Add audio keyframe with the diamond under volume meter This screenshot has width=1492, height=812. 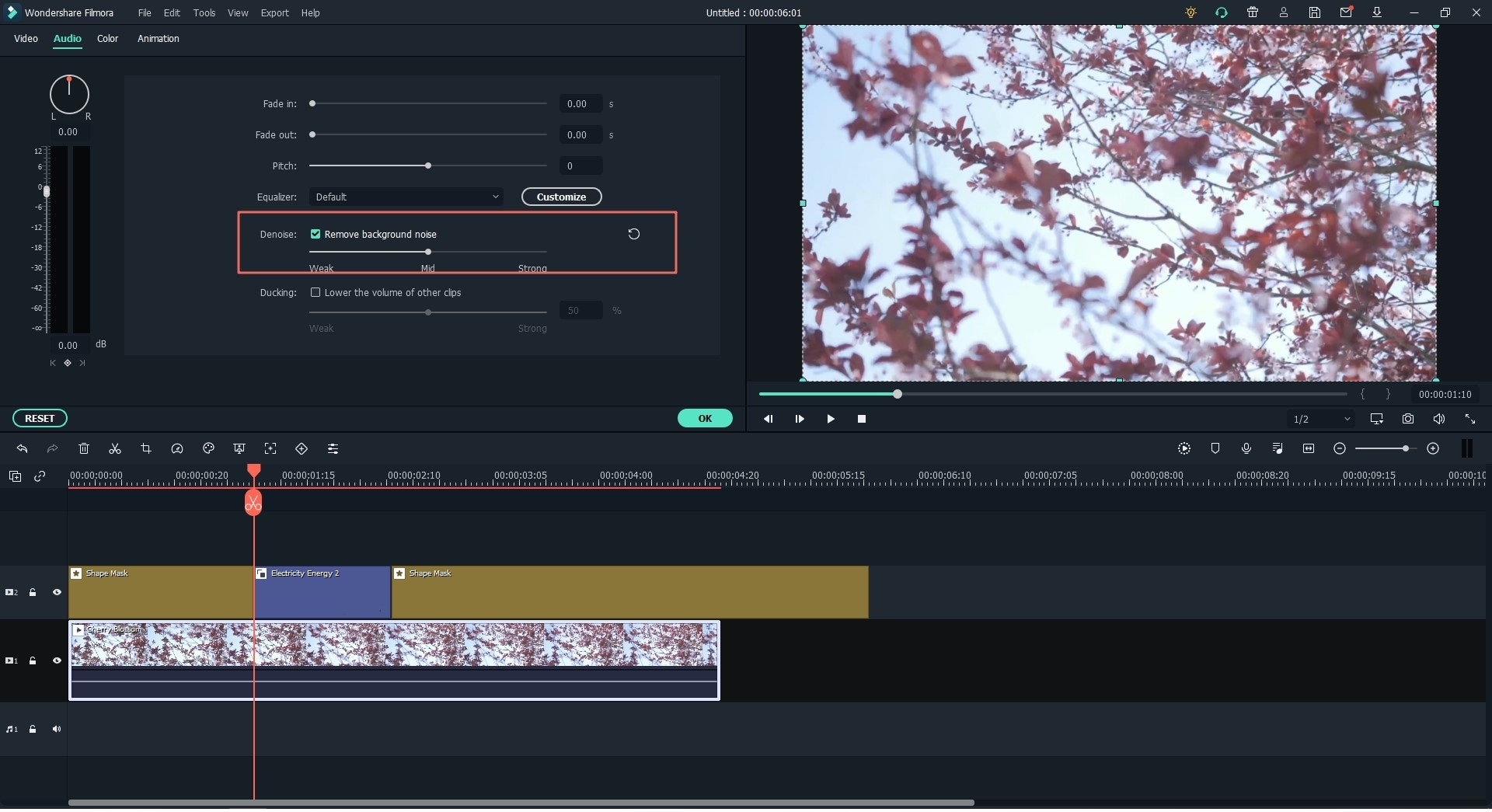pyautogui.click(x=68, y=364)
